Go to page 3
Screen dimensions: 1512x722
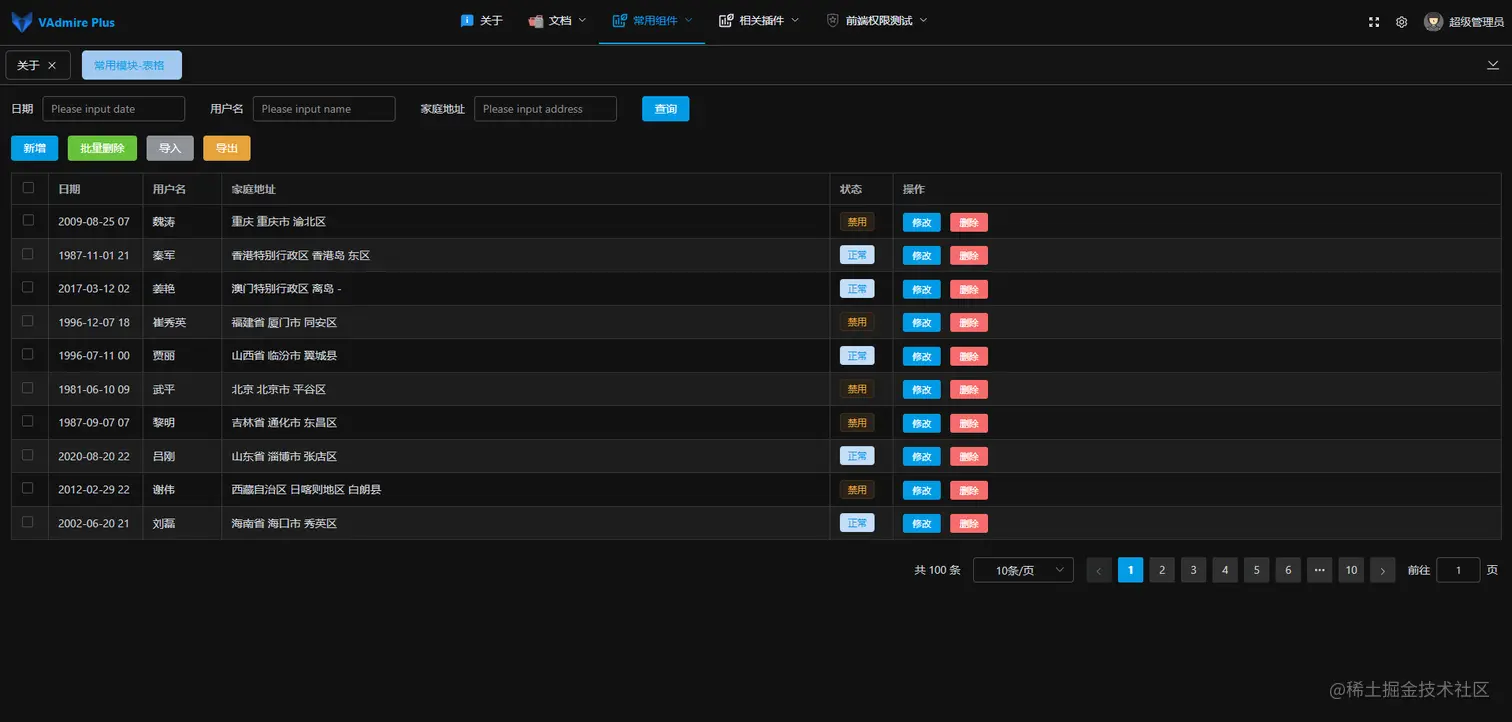click(1193, 570)
